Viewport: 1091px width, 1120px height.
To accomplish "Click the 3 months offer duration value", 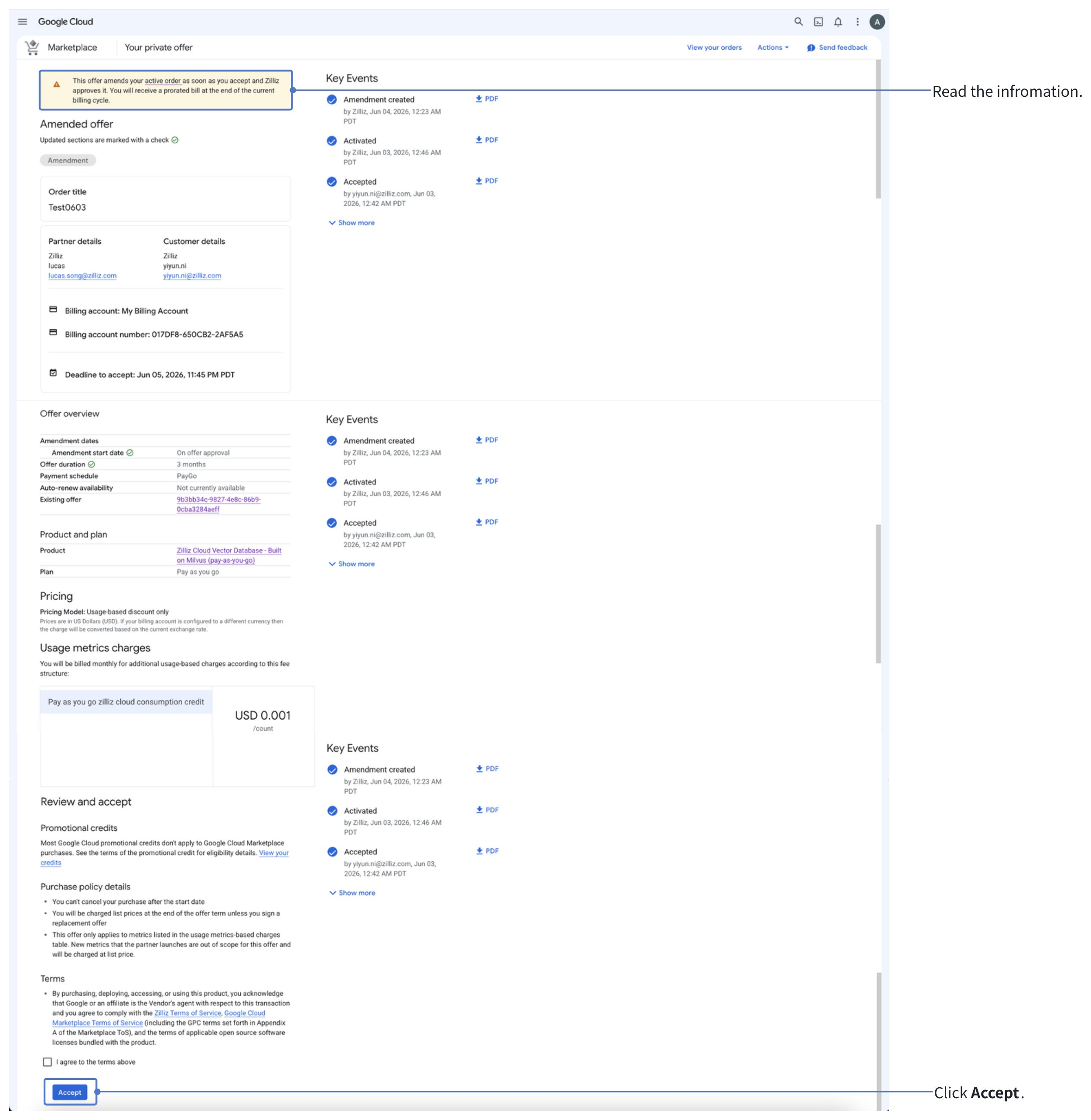I will tap(191, 464).
